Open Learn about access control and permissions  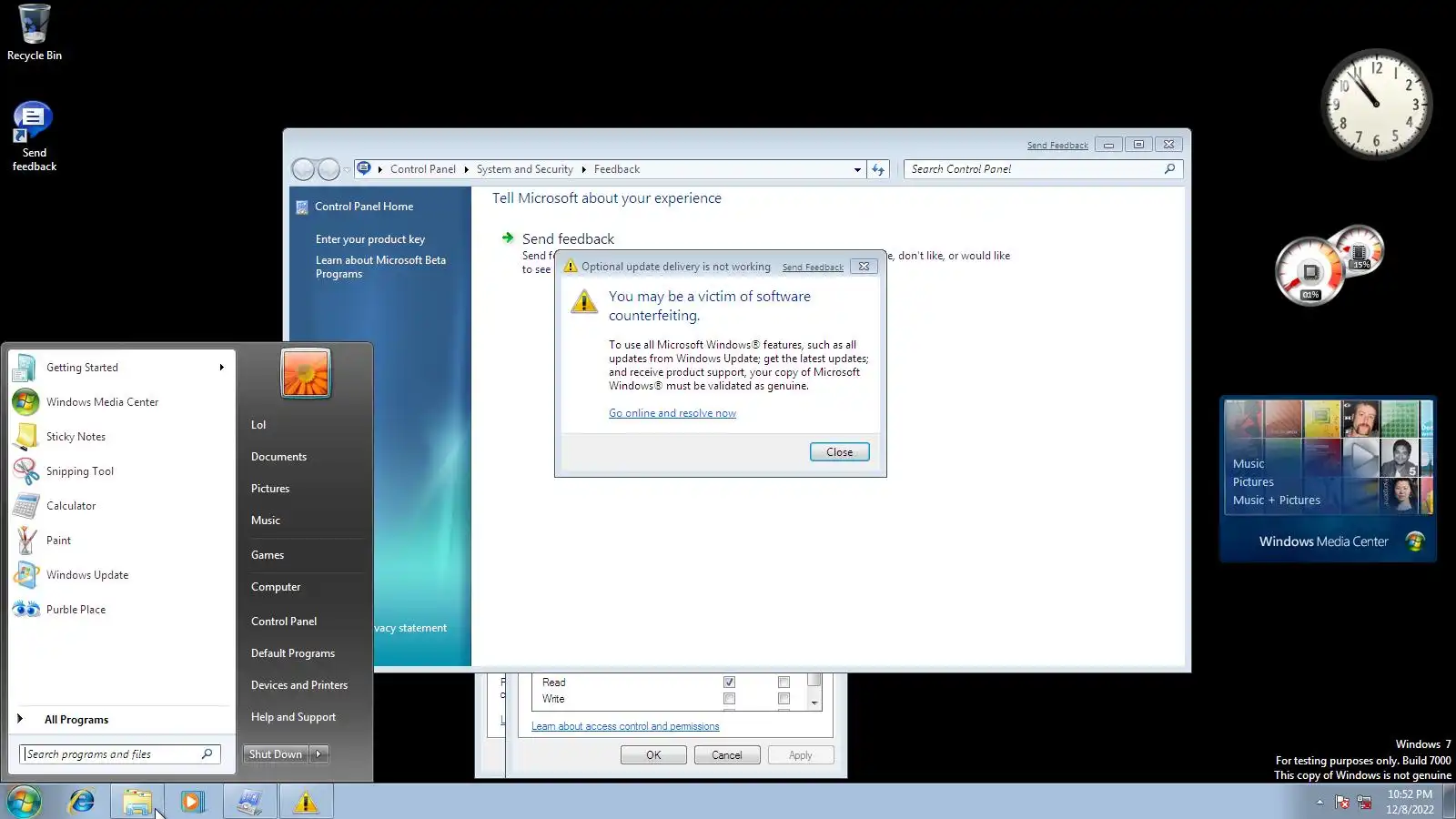click(x=625, y=726)
